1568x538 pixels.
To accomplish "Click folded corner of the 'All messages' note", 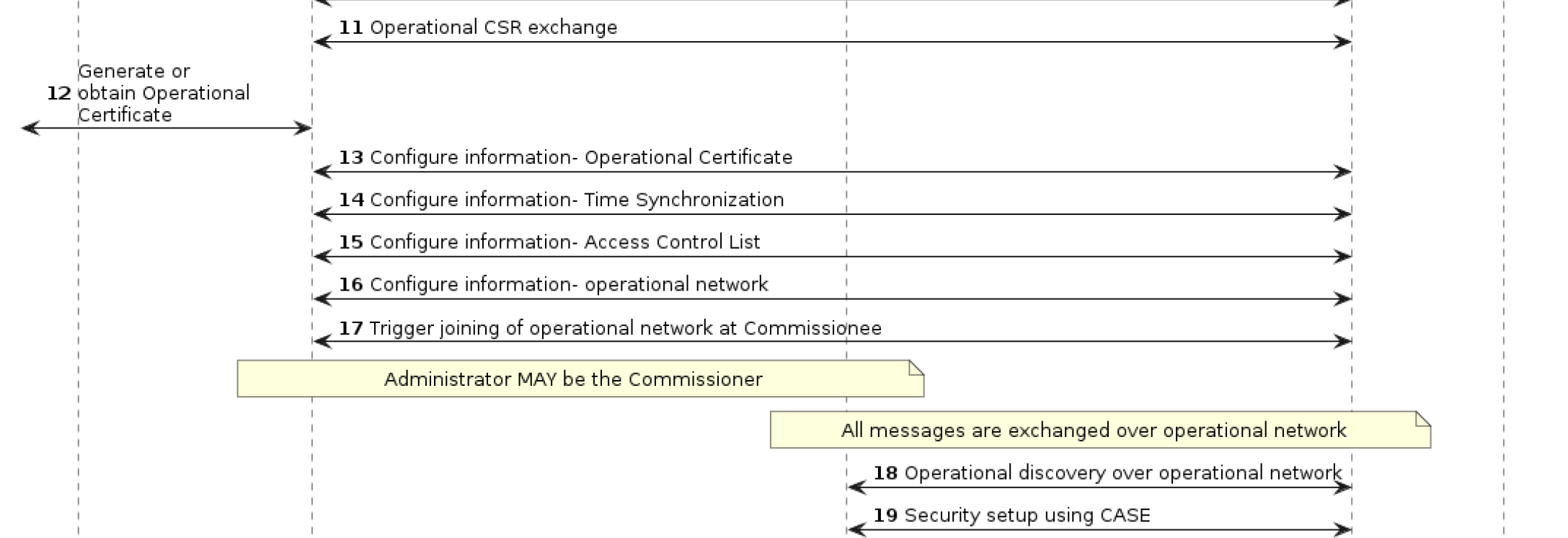I will pyautogui.click(x=1424, y=418).
